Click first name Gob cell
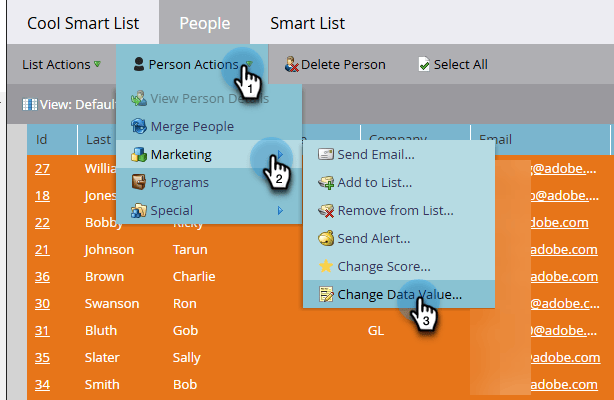Screen dimensions: 614x400 point(186,331)
